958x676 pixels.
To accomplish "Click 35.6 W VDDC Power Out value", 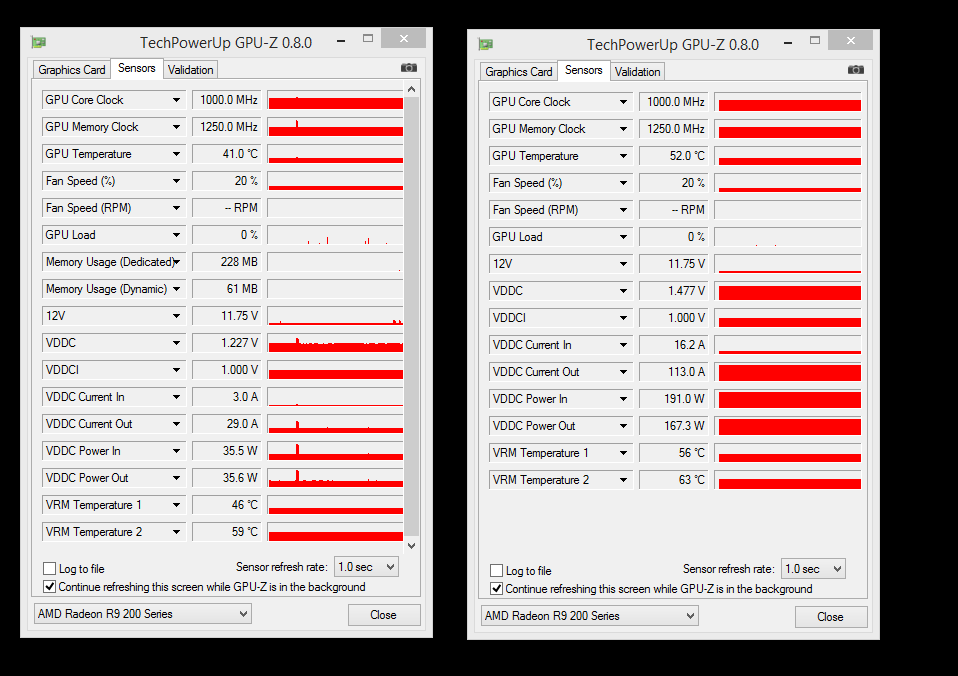I will [227, 478].
